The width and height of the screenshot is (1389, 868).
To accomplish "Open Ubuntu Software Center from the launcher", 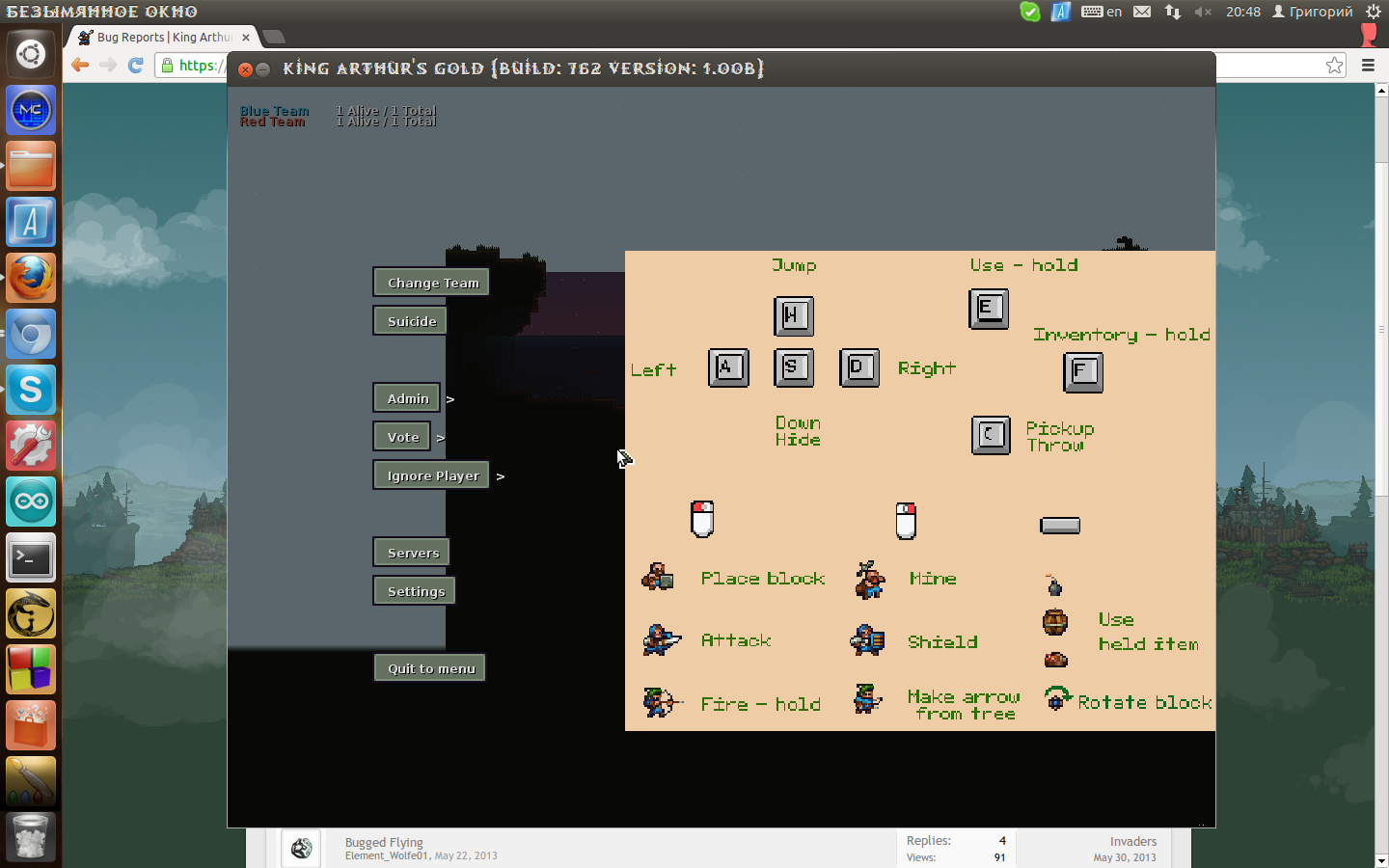I will [31, 725].
